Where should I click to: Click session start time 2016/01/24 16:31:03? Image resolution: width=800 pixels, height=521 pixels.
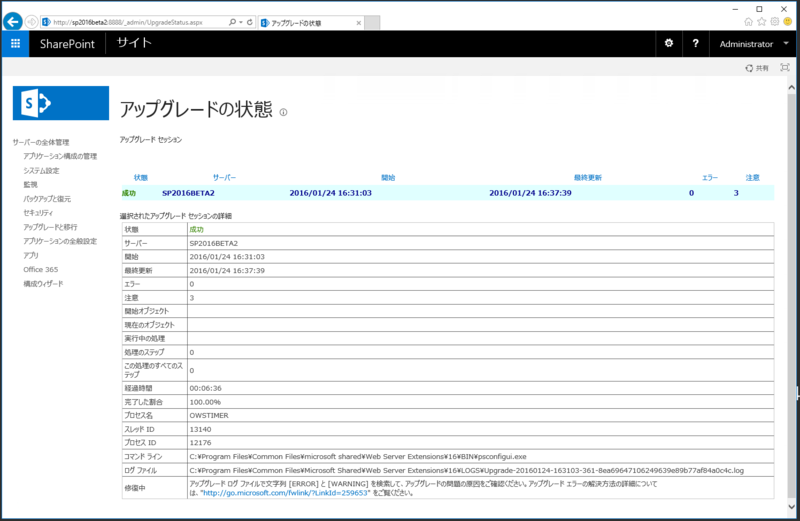click(331, 193)
